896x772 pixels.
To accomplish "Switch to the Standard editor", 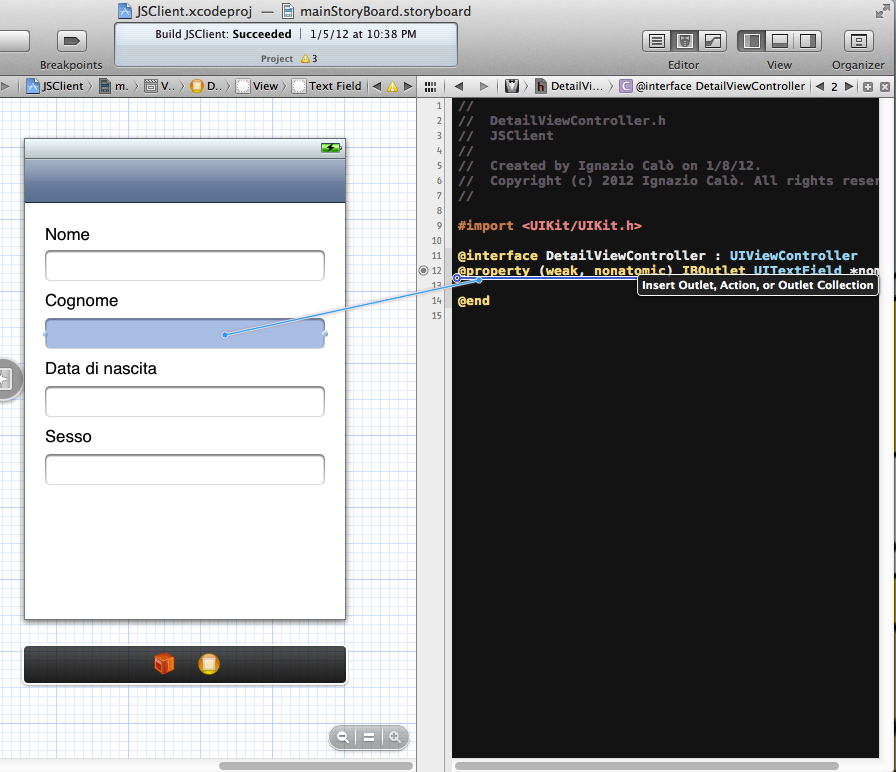I will tap(657, 41).
